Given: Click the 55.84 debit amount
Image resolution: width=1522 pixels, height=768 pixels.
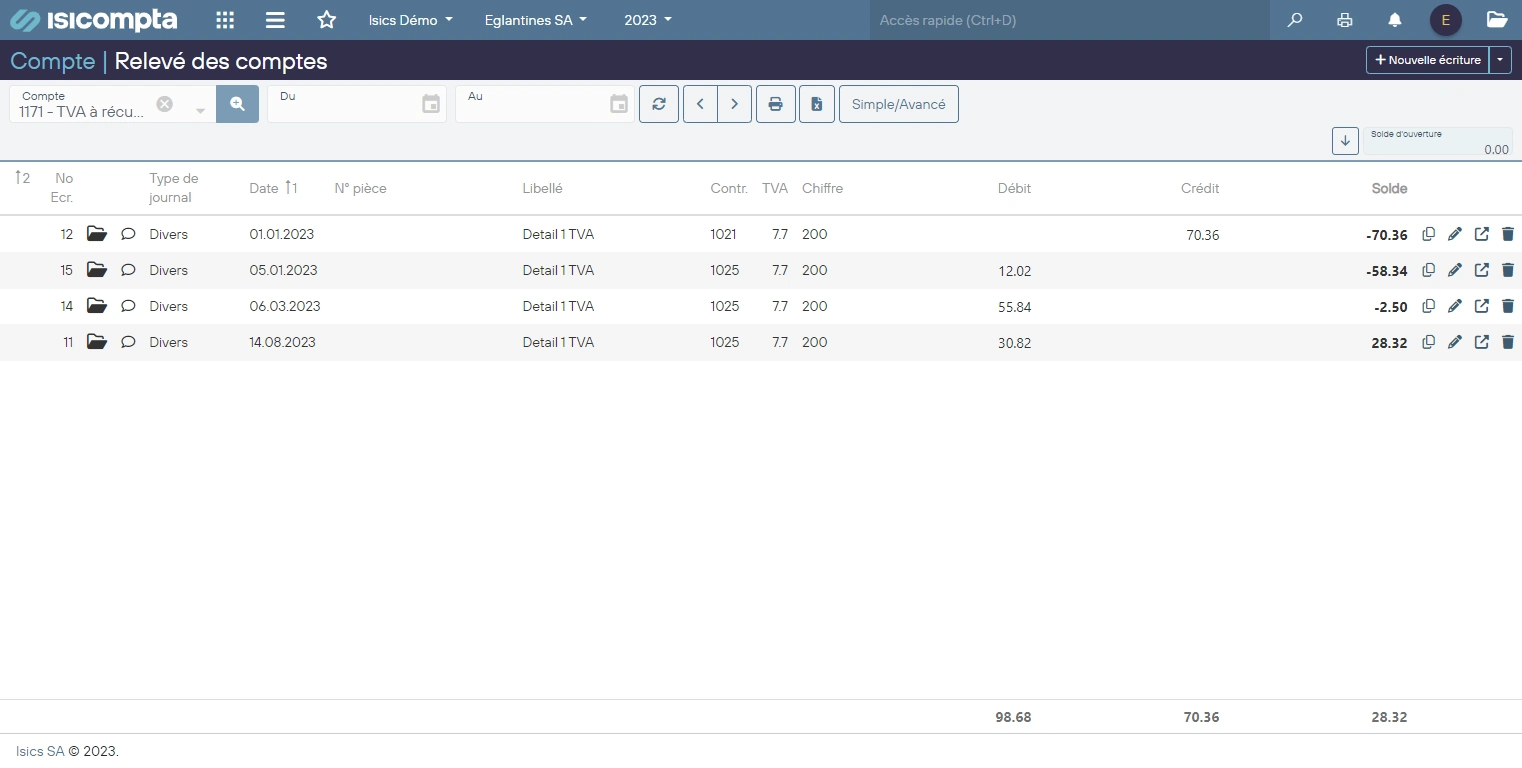Looking at the screenshot, I should (x=1014, y=307).
